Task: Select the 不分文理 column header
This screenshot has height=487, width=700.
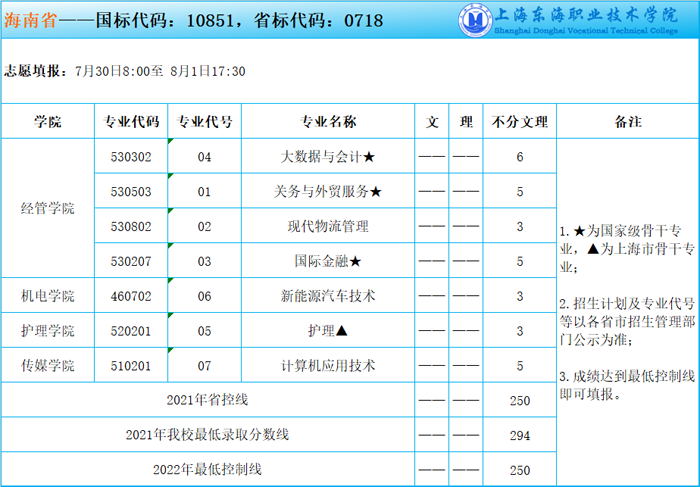Action: pyautogui.click(x=520, y=122)
